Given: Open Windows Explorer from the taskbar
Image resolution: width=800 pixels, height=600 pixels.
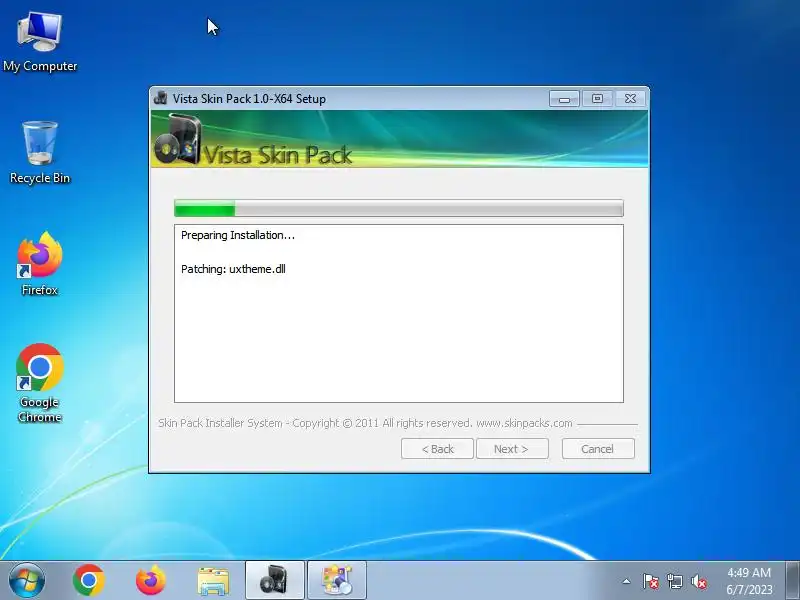Looking at the screenshot, I should point(213,581).
